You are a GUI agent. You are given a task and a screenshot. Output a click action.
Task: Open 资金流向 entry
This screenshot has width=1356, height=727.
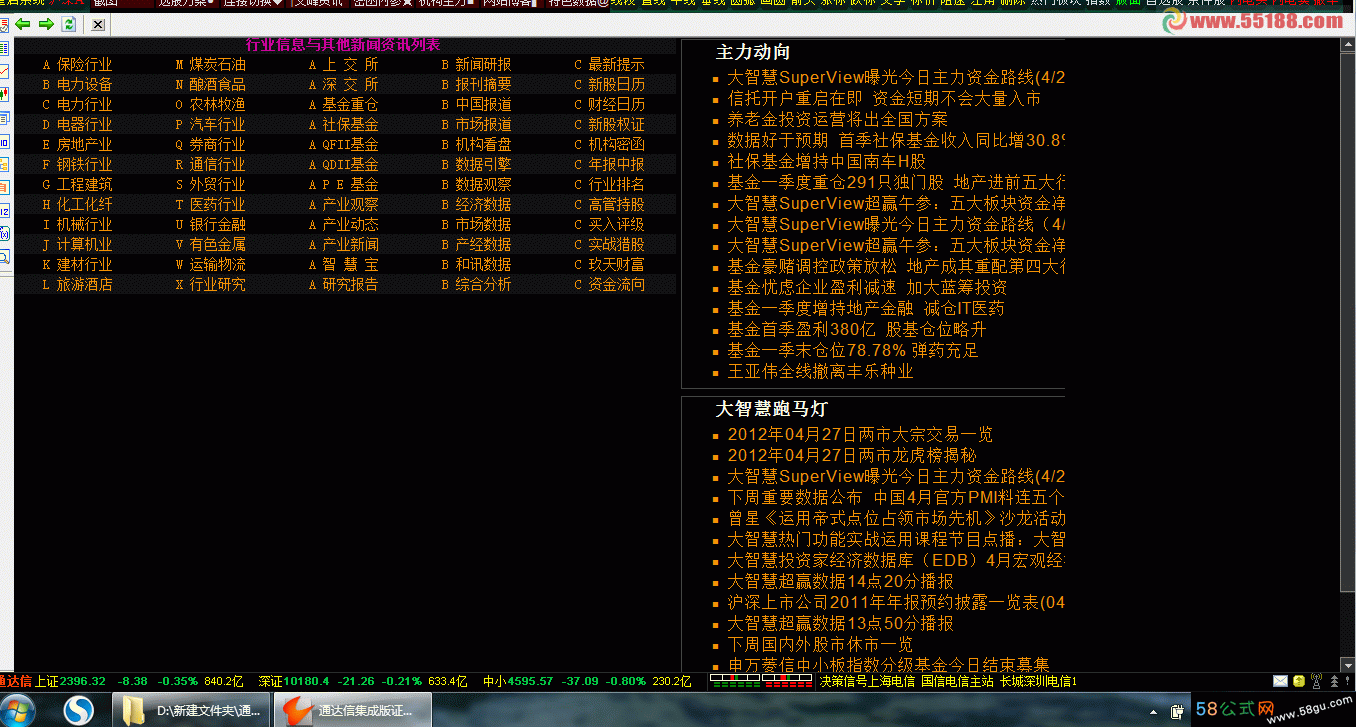[x=616, y=285]
